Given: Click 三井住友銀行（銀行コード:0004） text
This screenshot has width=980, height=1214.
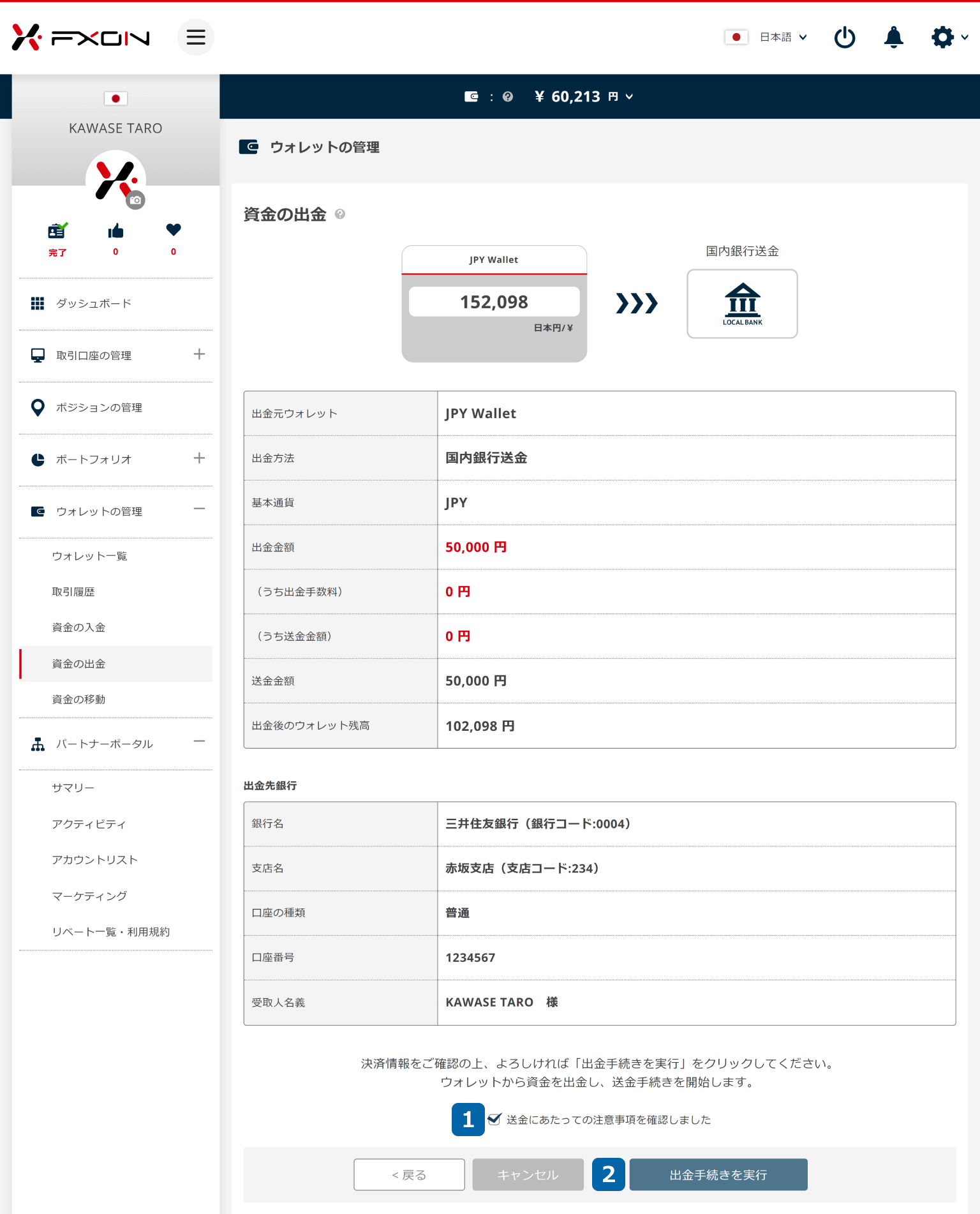Looking at the screenshot, I should [x=538, y=823].
